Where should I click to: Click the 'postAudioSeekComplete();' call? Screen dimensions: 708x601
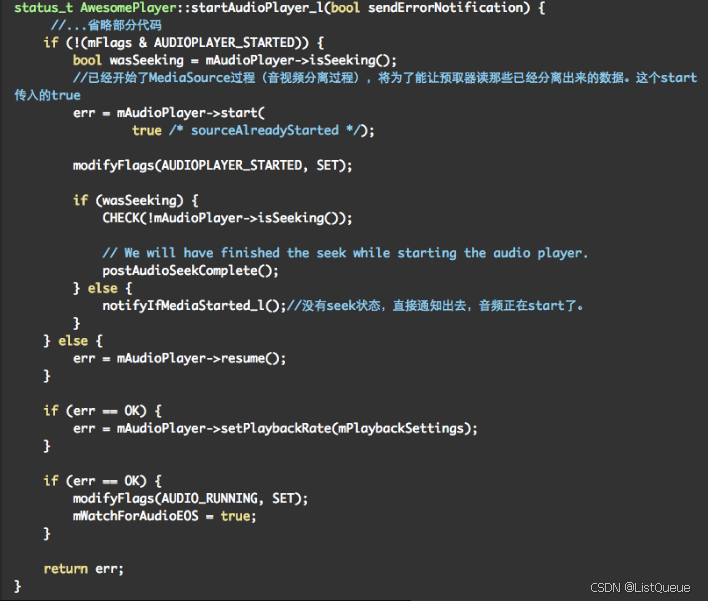pyautogui.click(x=190, y=270)
